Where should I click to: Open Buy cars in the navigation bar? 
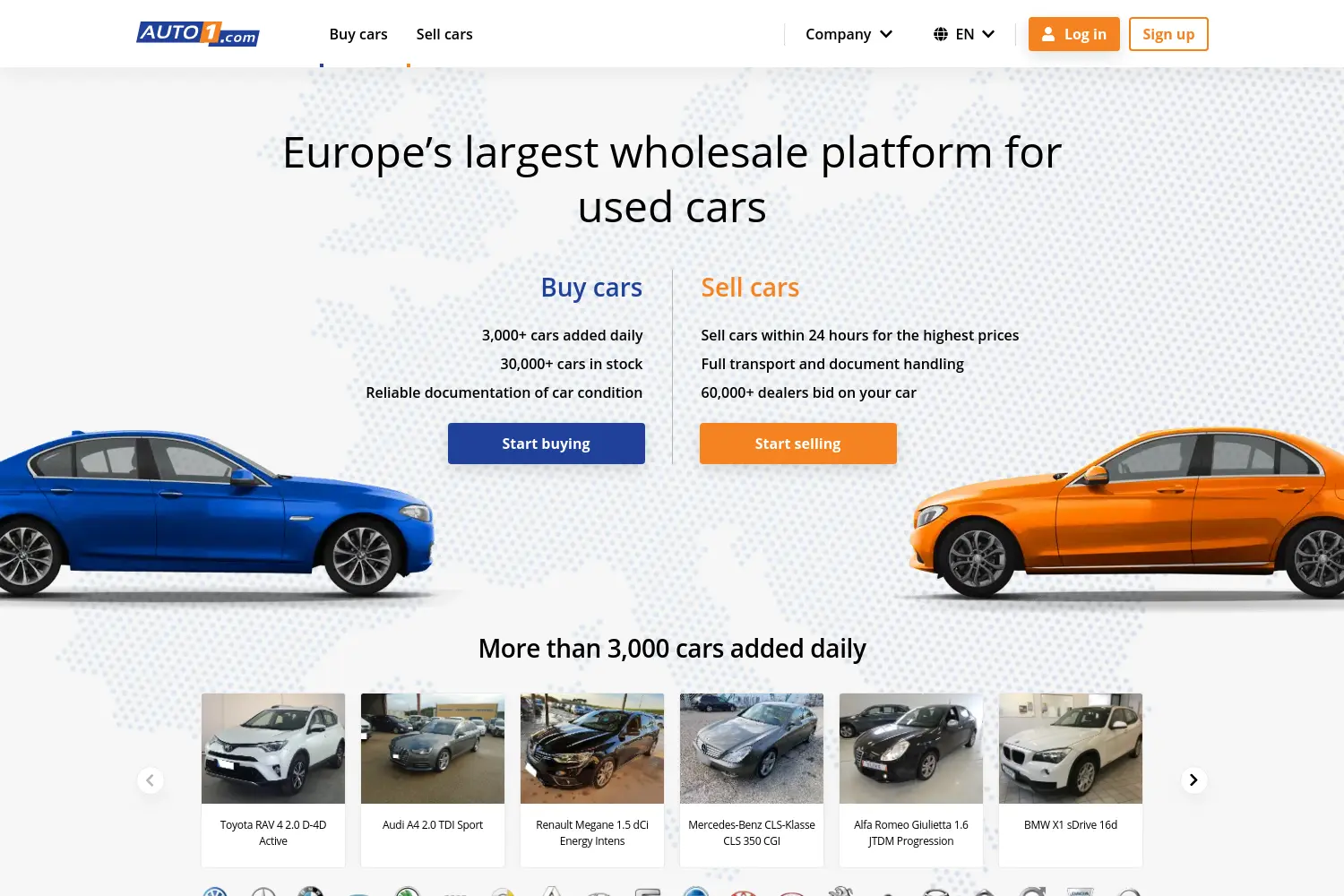pos(358,34)
